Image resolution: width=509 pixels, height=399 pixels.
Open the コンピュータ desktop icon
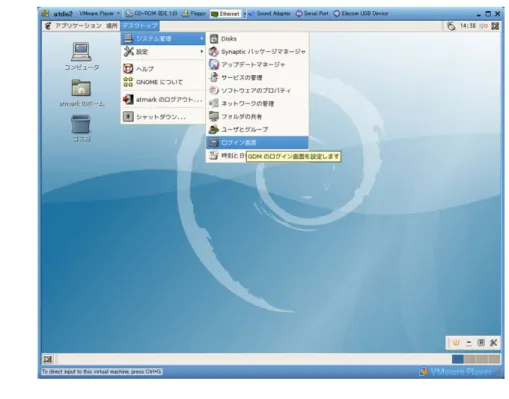click(81, 56)
